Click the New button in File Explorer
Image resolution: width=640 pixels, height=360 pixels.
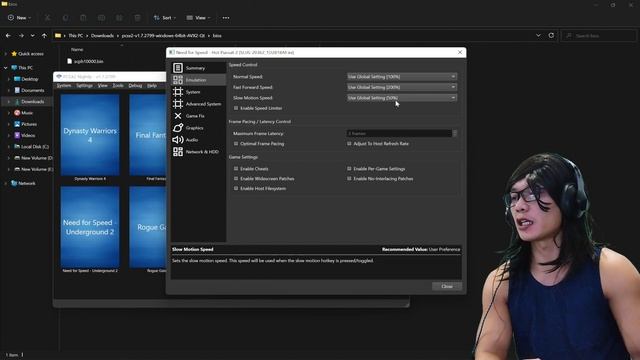point(18,18)
